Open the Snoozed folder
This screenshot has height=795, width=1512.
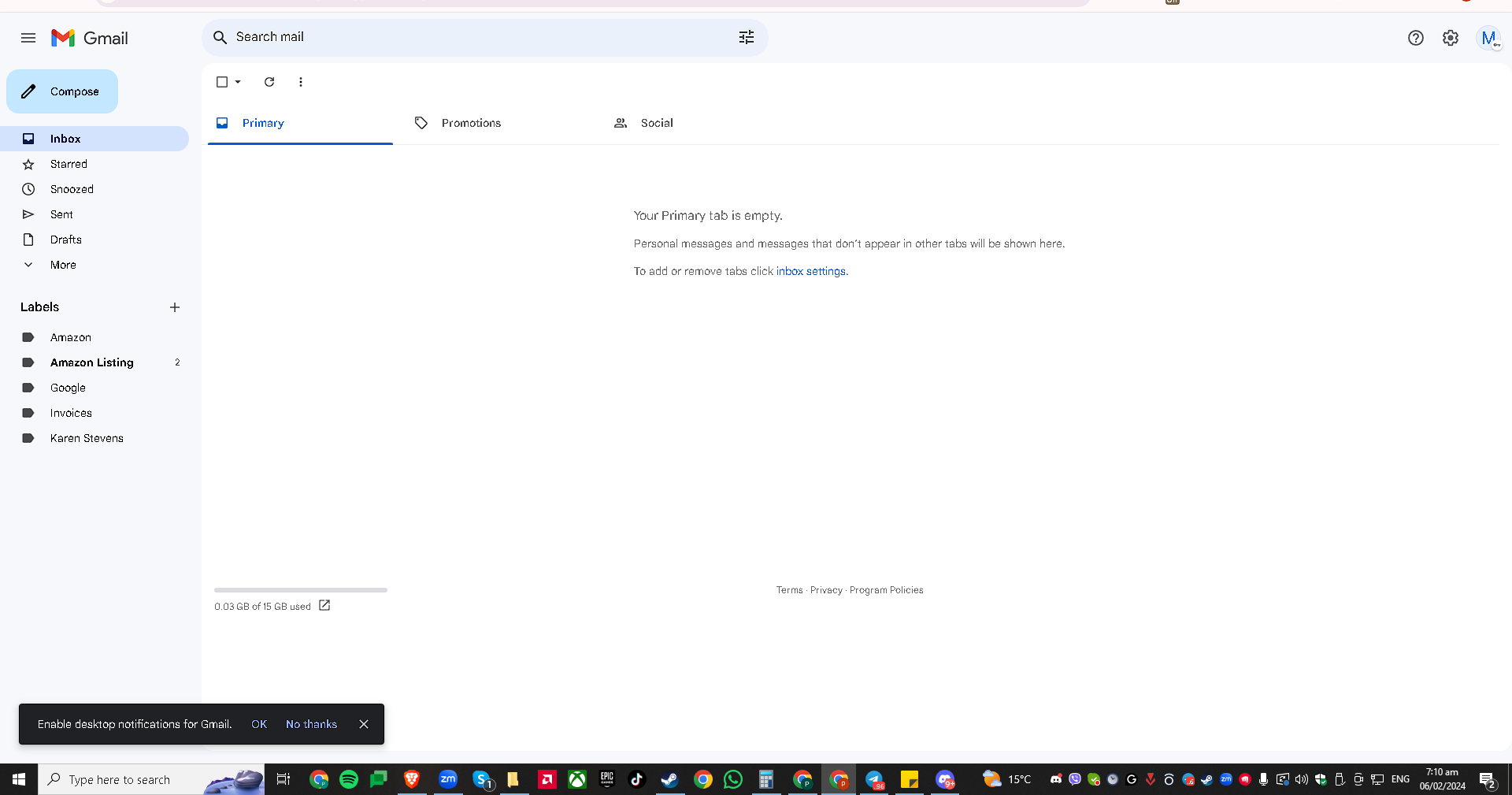pos(94,189)
